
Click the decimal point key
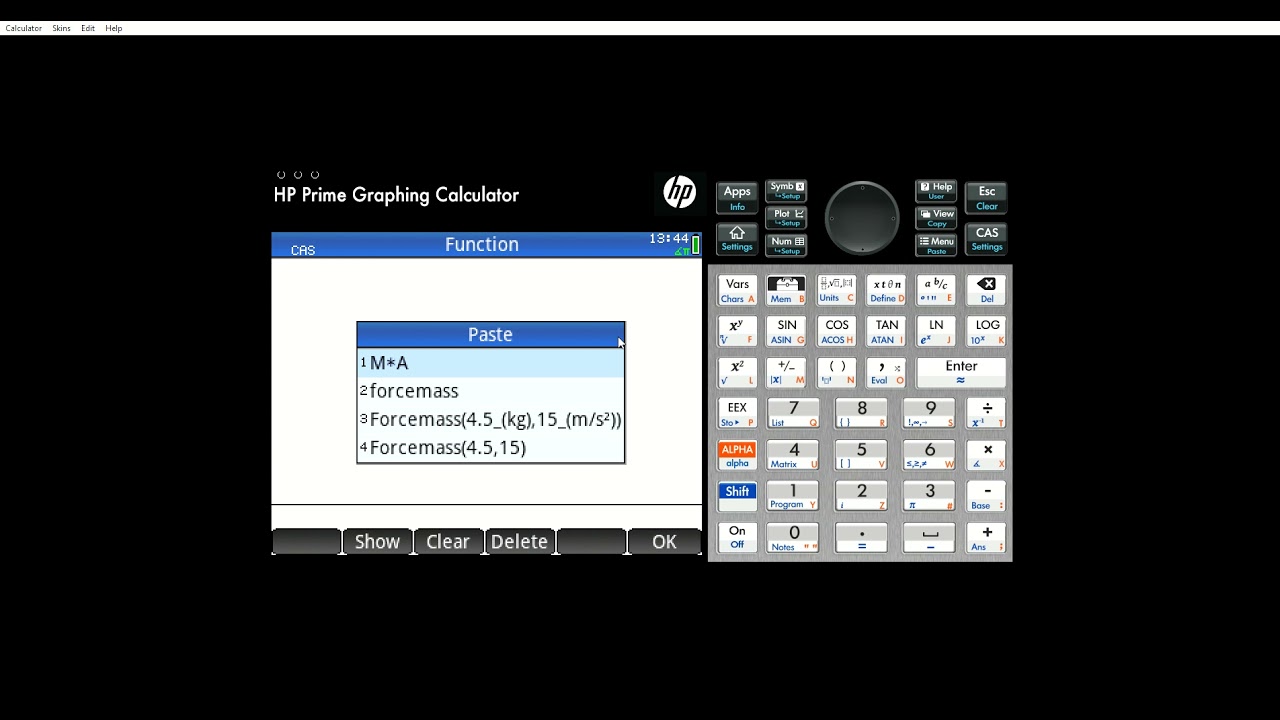861,537
